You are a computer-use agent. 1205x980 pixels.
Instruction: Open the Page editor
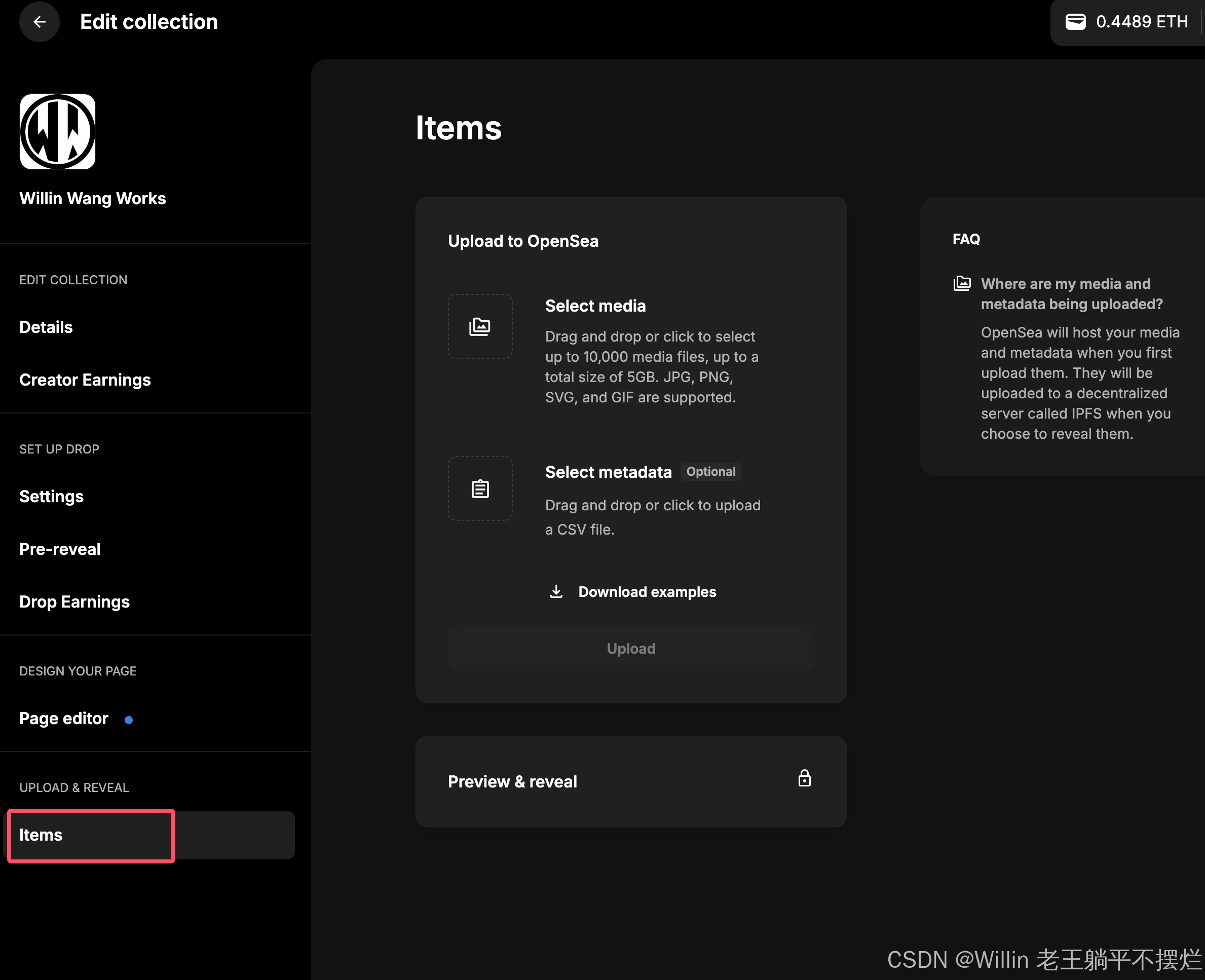pyautogui.click(x=64, y=719)
